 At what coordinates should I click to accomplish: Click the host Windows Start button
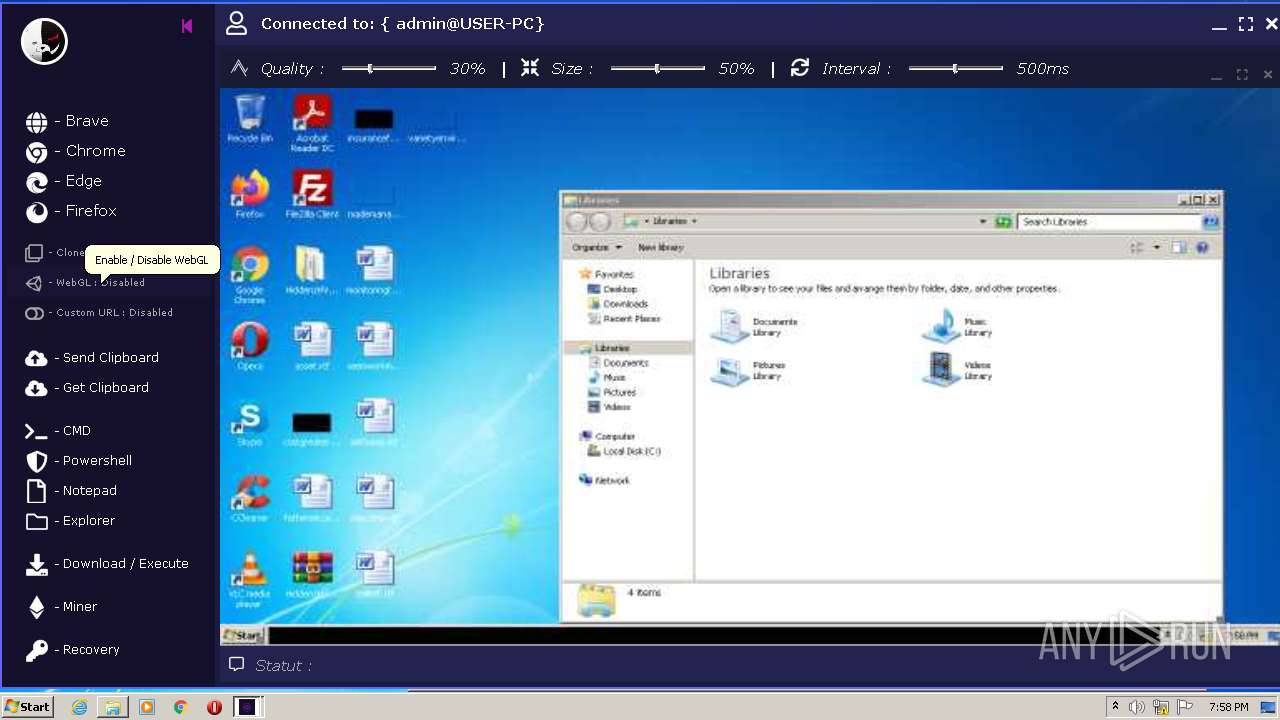tap(28, 707)
